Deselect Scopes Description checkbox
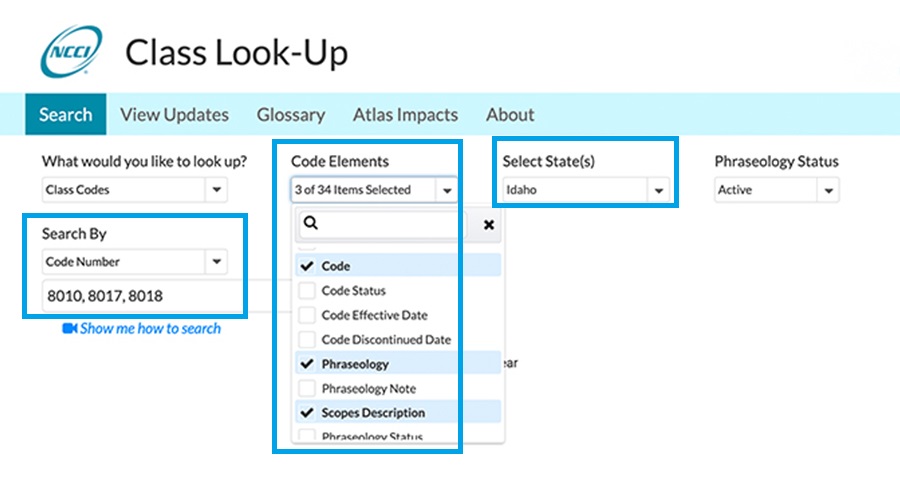 click(x=307, y=412)
